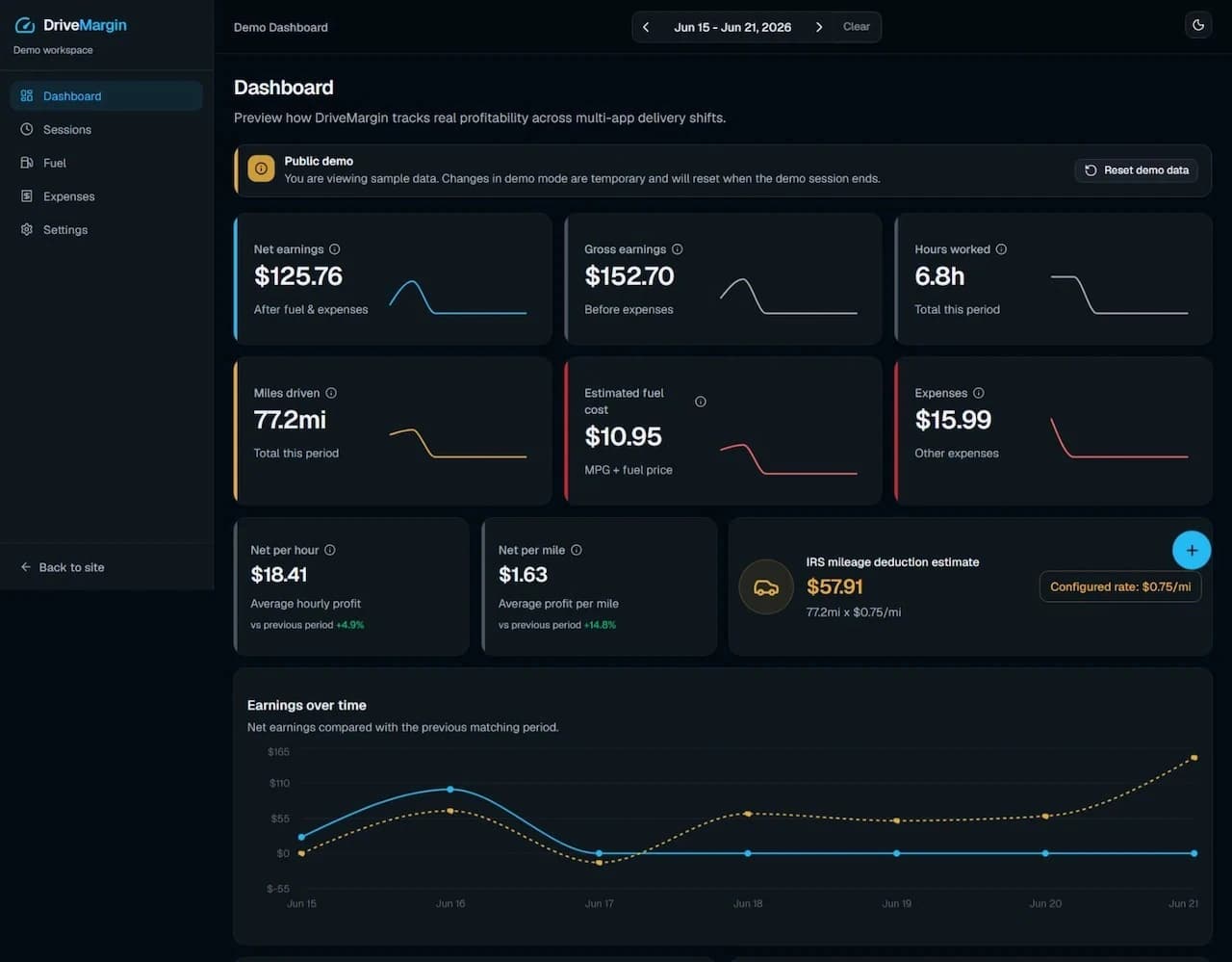Click the Hours worked sparkline chart
The width and height of the screenshot is (1232, 962).
point(1119,295)
